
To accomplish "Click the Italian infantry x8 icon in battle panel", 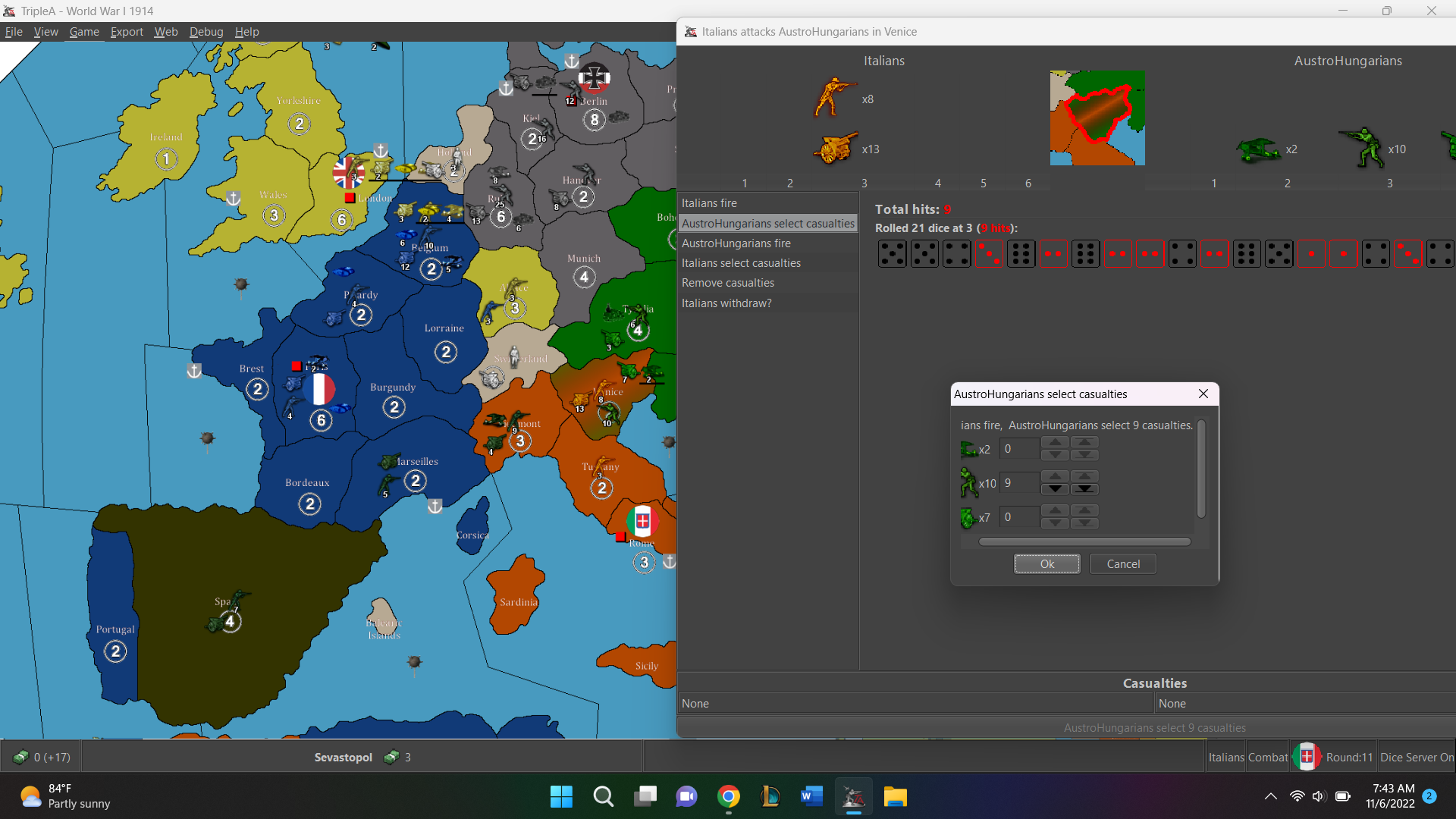I will tap(835, 98).
